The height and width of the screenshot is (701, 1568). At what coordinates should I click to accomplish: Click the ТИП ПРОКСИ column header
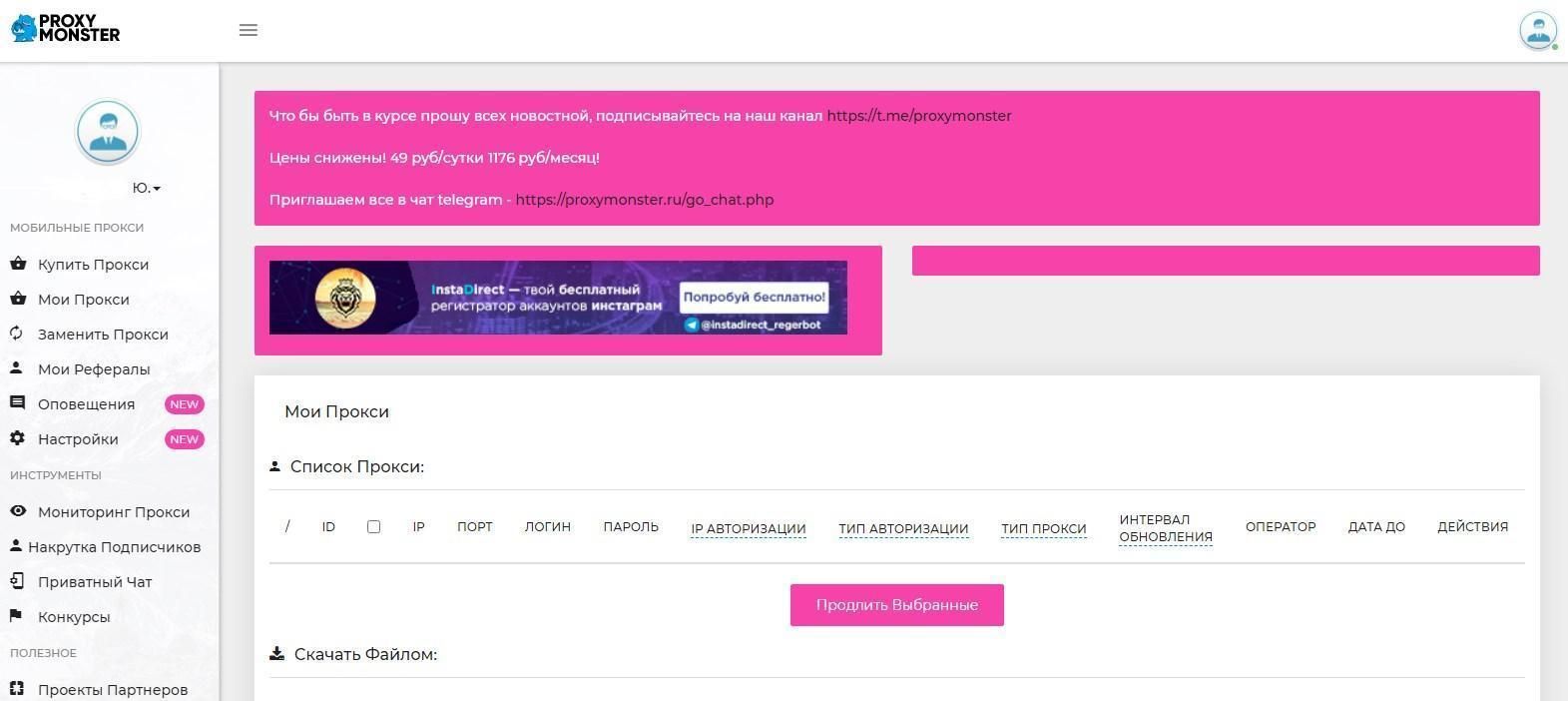pos(1044,528)
